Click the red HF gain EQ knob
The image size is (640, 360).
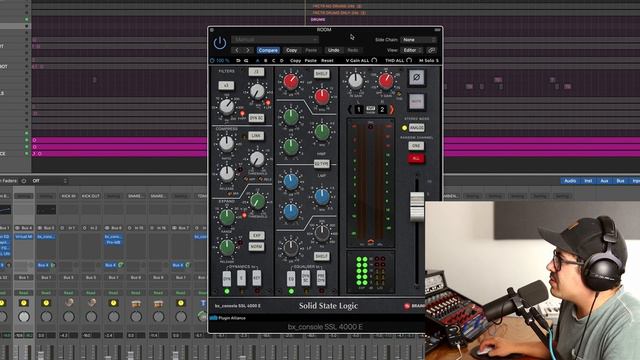point(291,82)
